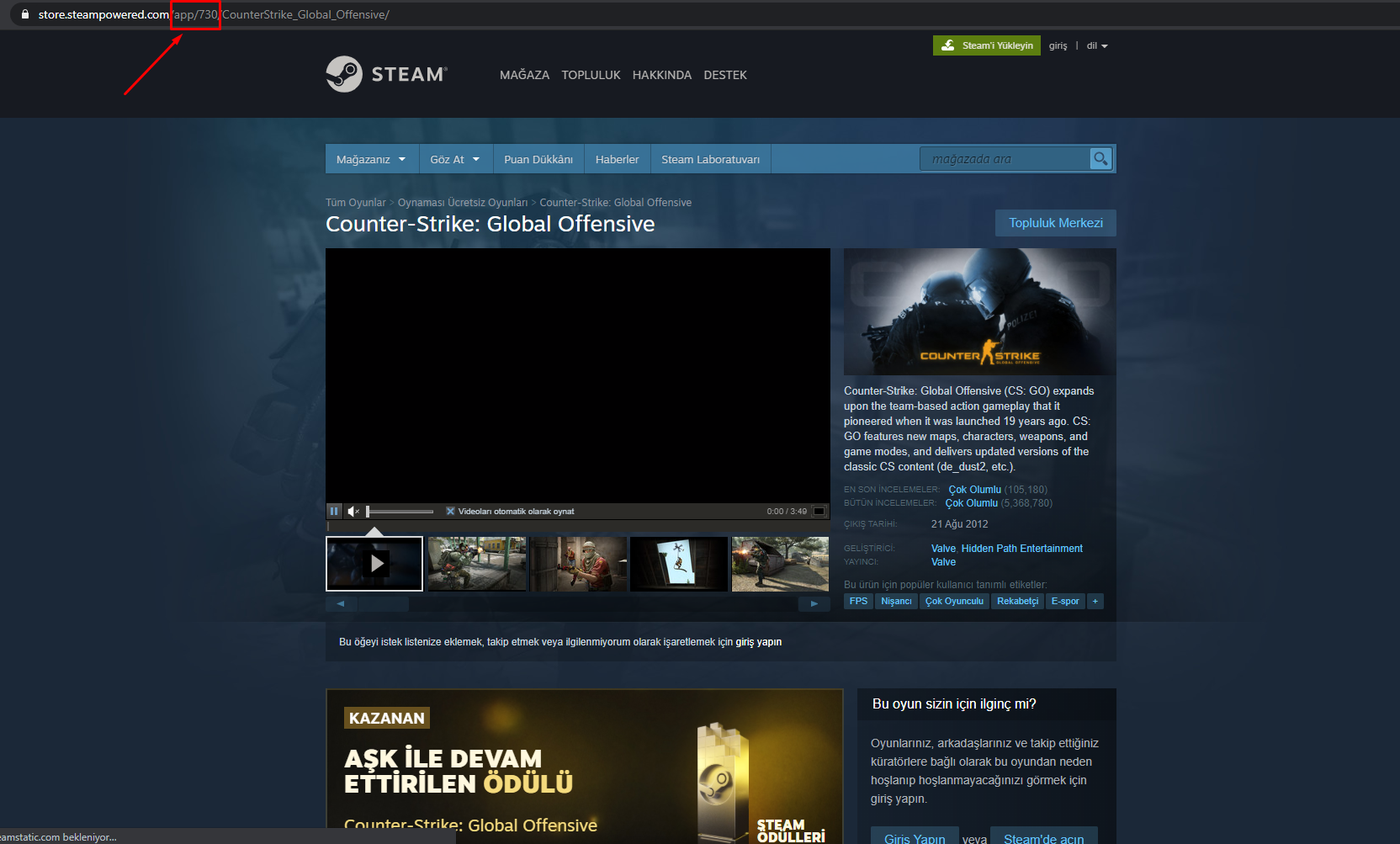Click the thumbnail strip horizontal scrollbar handle

pos(383,603)
